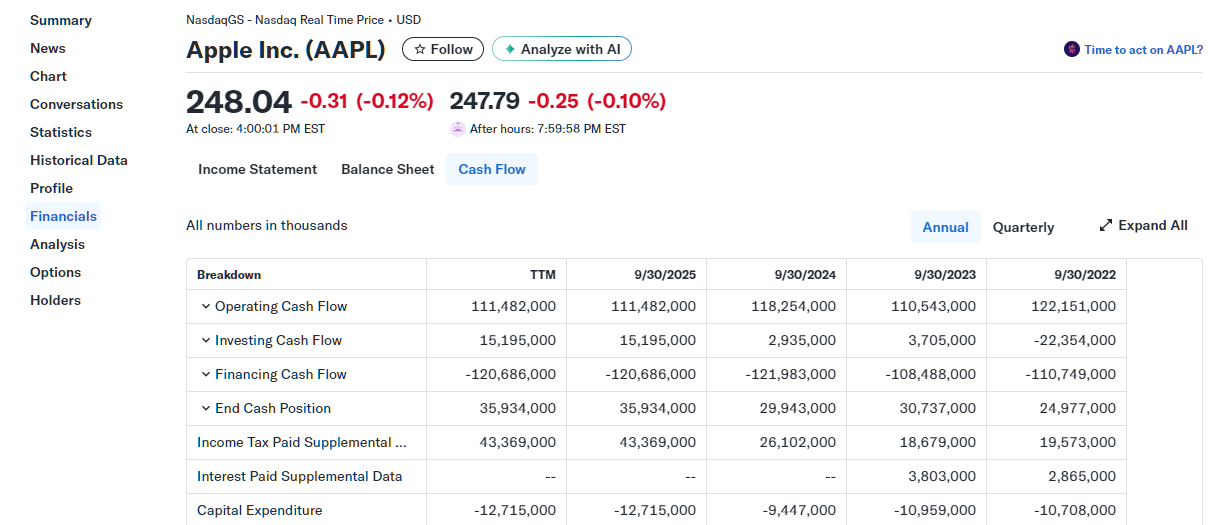Open Holders in the sidebar
Screen dimensions: 1224x525
coord(55,300)
